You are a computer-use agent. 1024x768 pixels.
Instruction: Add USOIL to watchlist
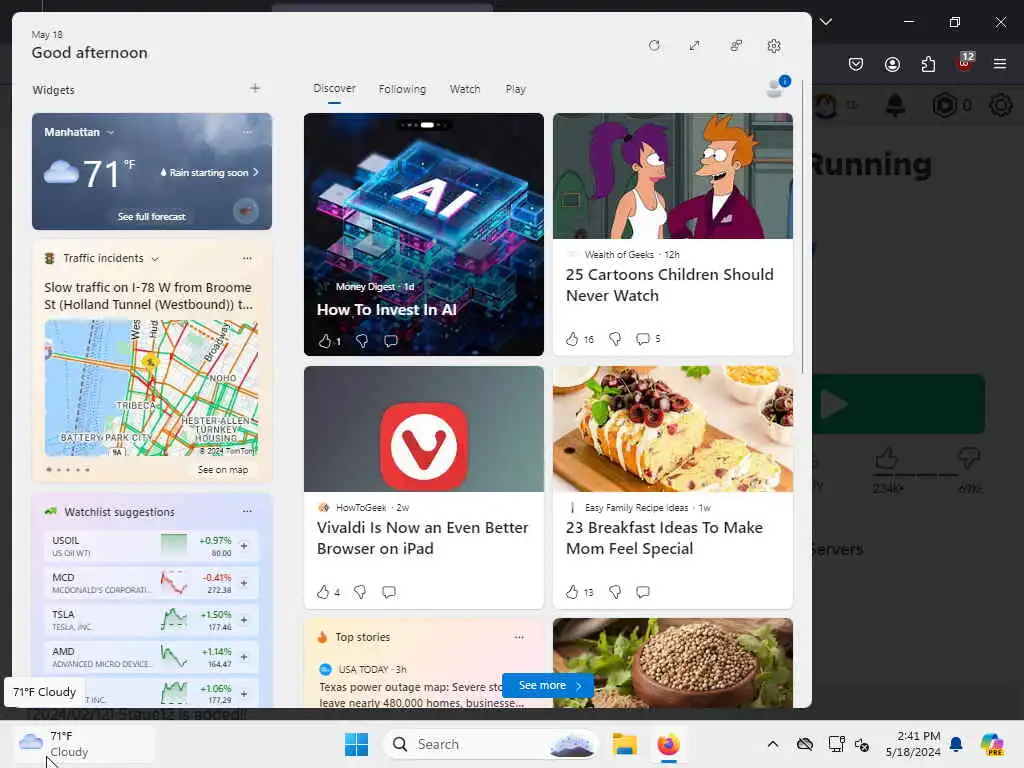tap(244, 546)
